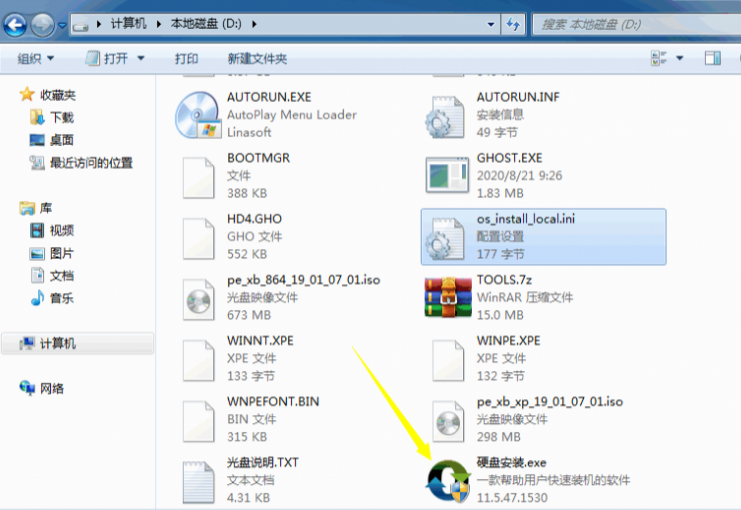
Task: Click the file name WINNT.XPE
Action: [260, 341]
